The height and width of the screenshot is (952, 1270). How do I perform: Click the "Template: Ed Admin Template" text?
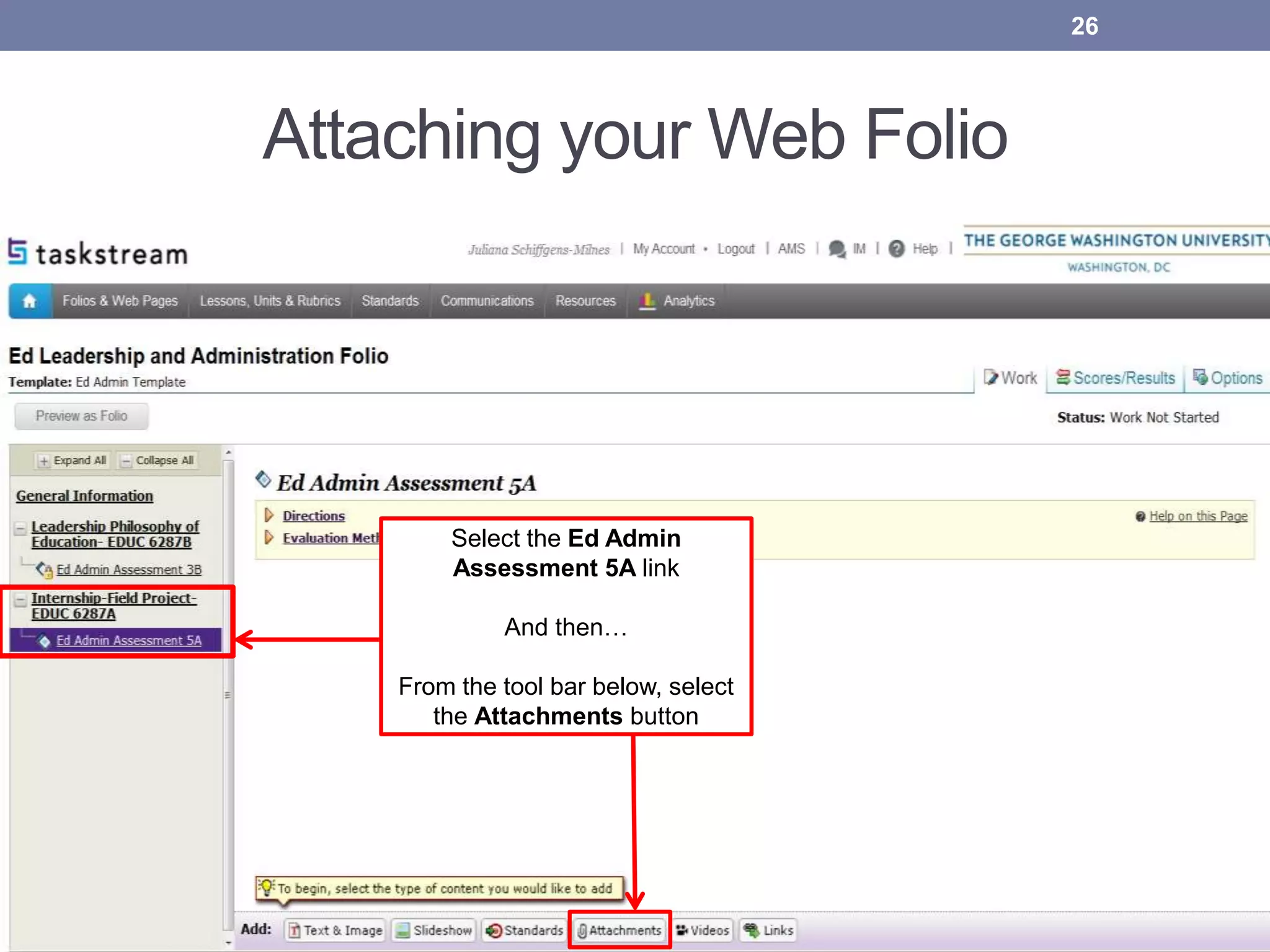coord(97,382)
